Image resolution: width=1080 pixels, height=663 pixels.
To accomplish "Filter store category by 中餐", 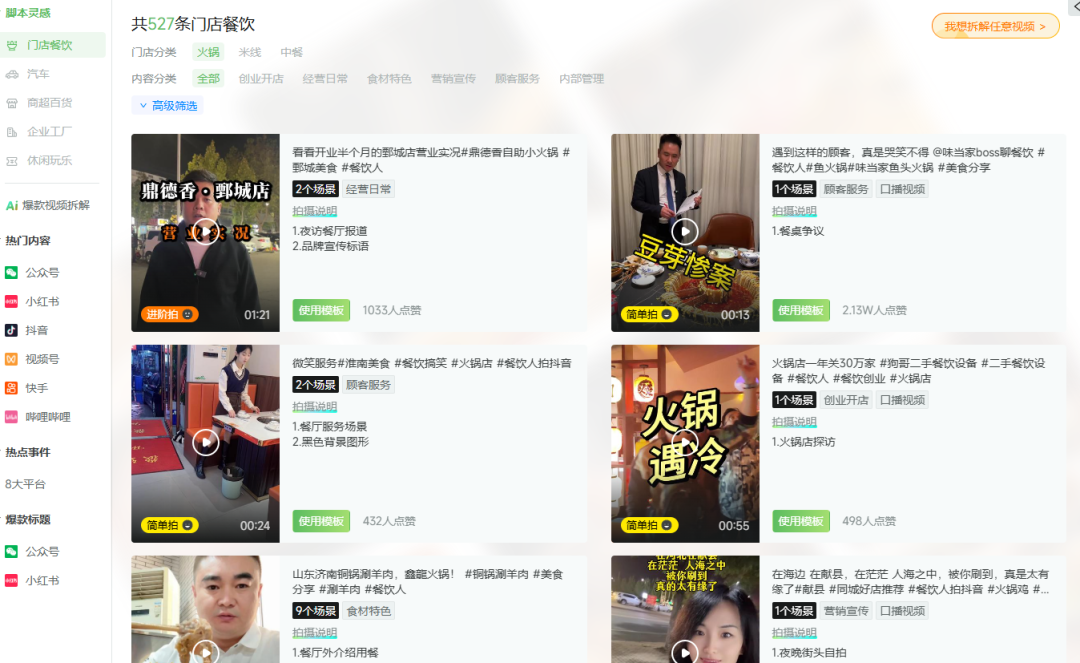I will (x=291, y=52).
